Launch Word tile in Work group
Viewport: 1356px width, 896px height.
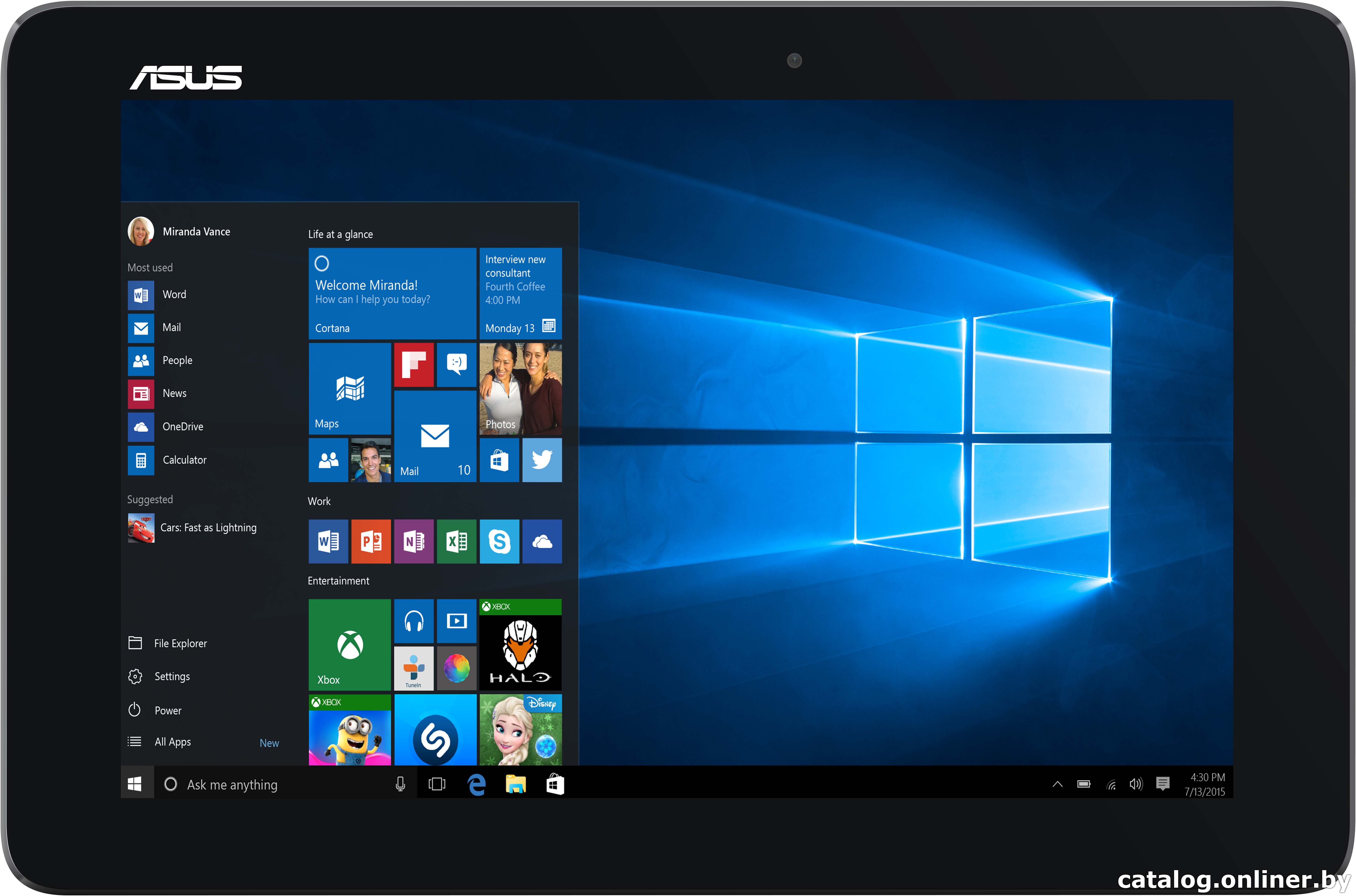click(x=329, y=542)
